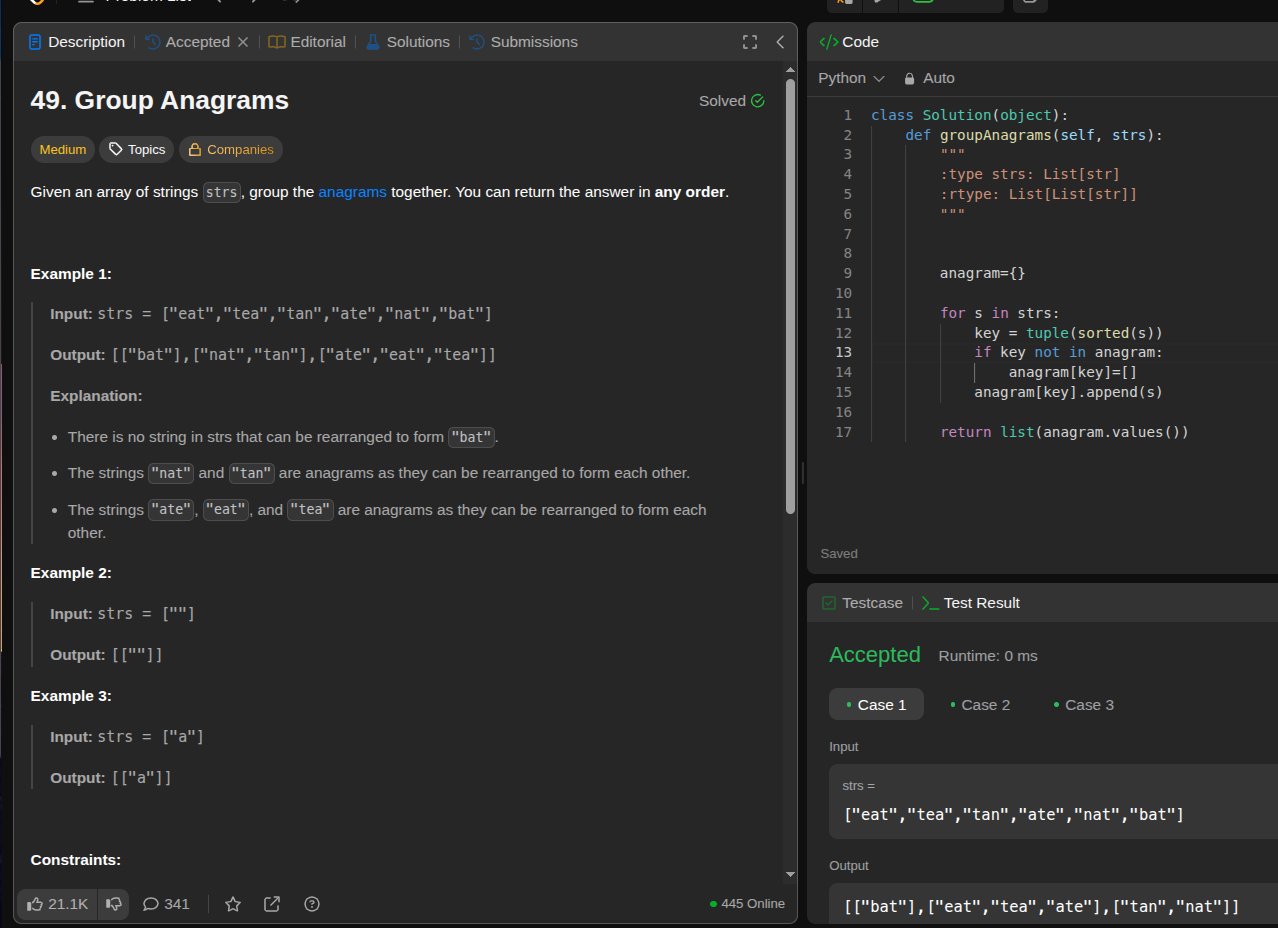Expand description panel to fullscreen
This screenshot has width=1278, height=928.
click(x=750, y=42)
